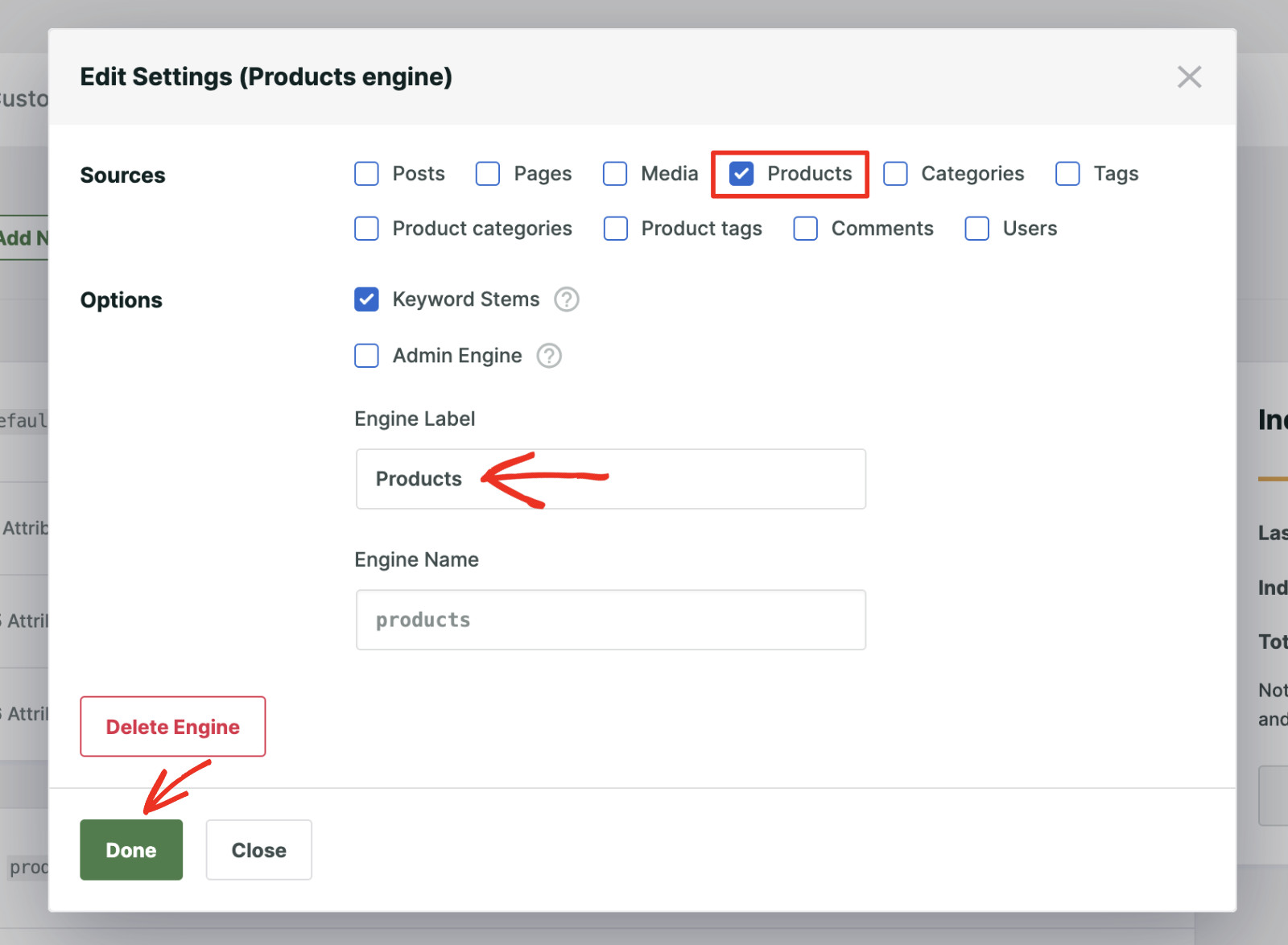Enable the Product tags source checkbox

[x=616, y=229]
